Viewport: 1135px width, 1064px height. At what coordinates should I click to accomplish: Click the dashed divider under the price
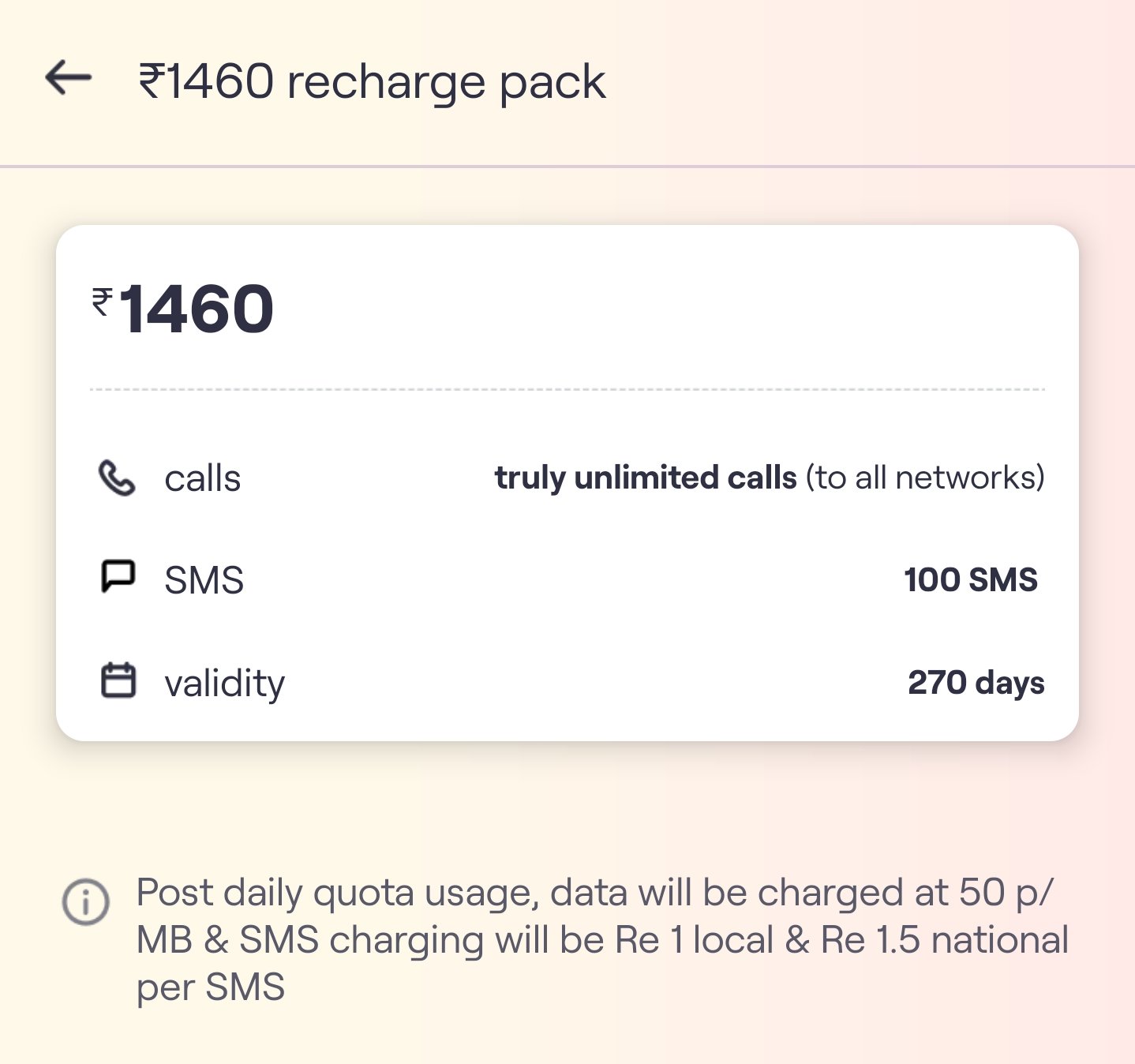pos(567,389)
